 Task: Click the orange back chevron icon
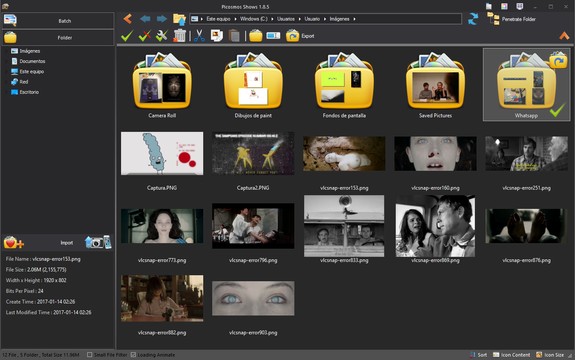pyautogui.click(x=127, y=19)
